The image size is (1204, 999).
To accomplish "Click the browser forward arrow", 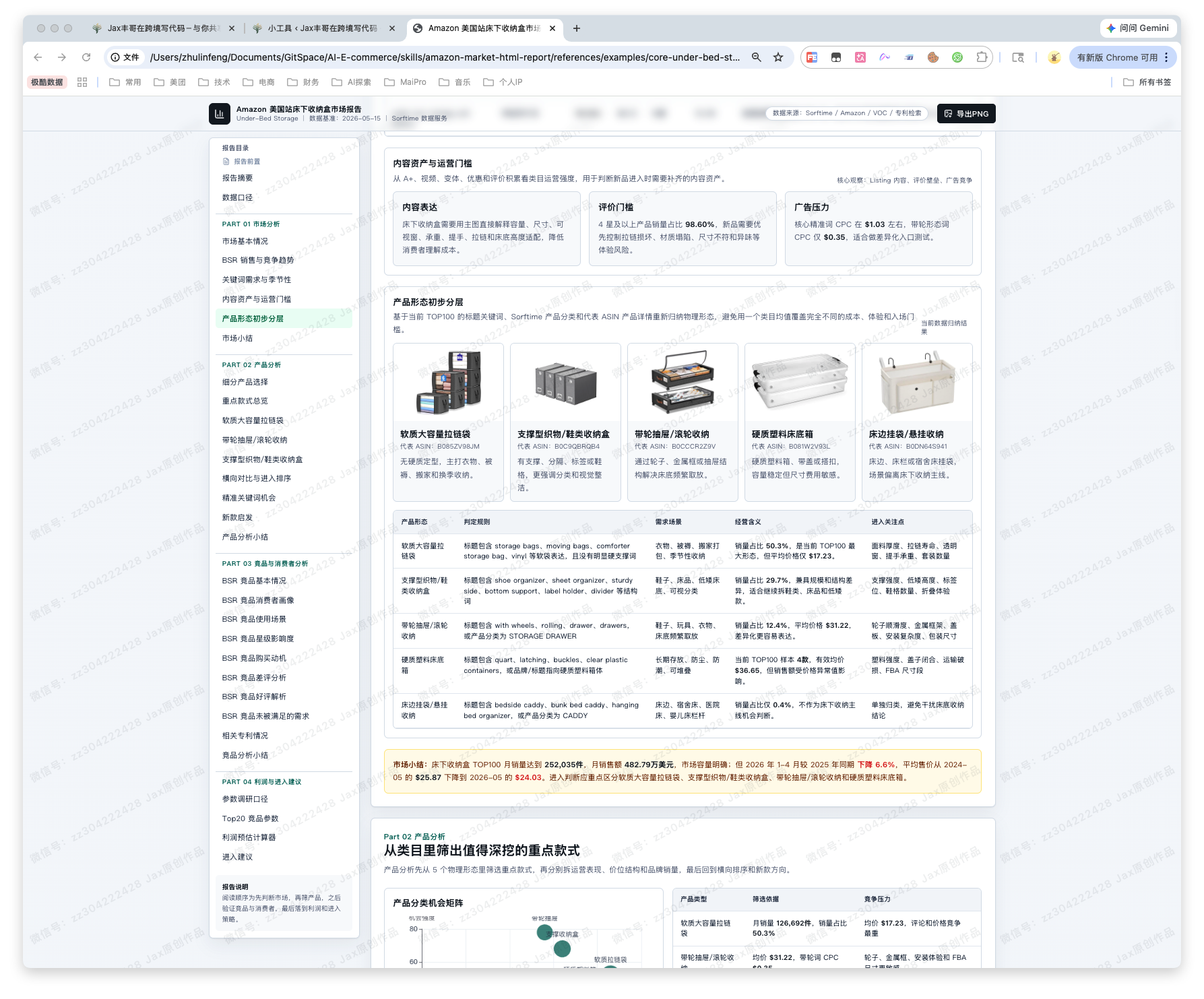I will click(62, 57).
